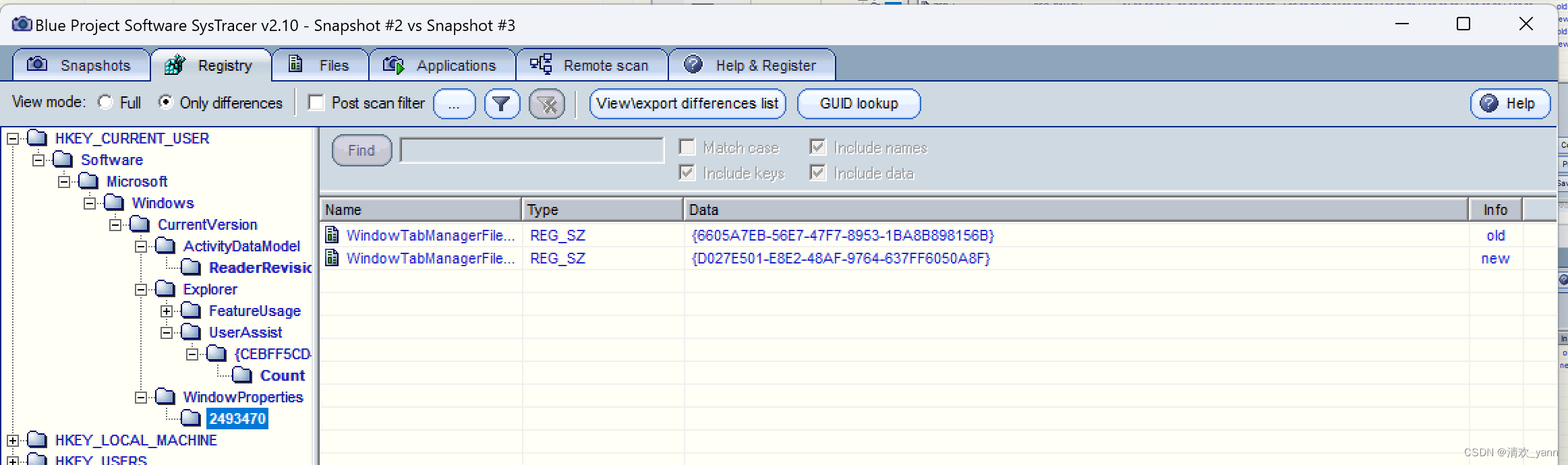Click the Snapshots tab camera icon

pyautogui.click(x=37, y=64)
